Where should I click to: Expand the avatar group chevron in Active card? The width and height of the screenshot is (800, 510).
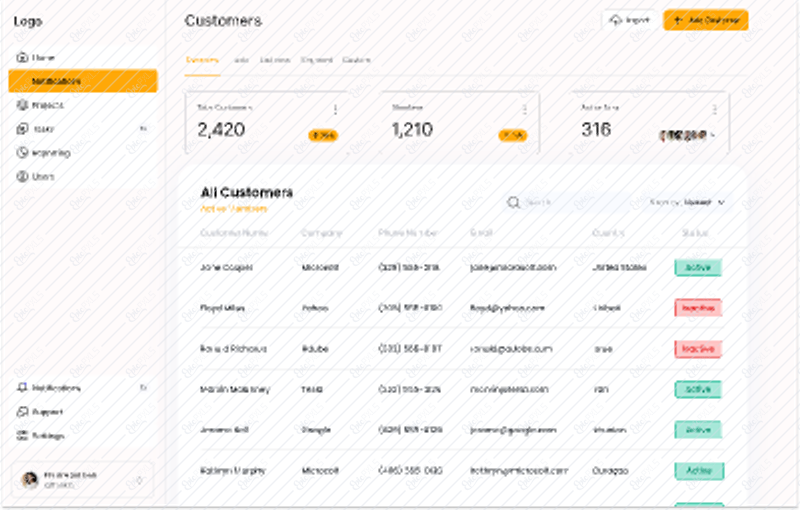(x=713, y=135)
